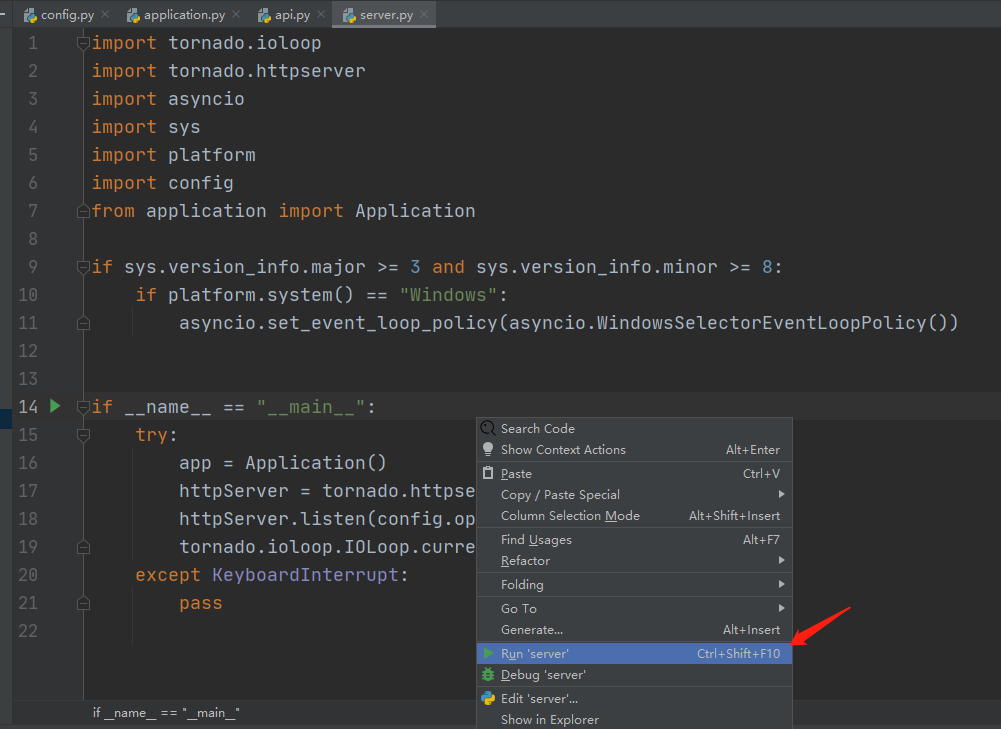The height and width of the screenshot is (729, 1001).
Task: Choose Generate... from the context menu
Action: tap(634, 629)
